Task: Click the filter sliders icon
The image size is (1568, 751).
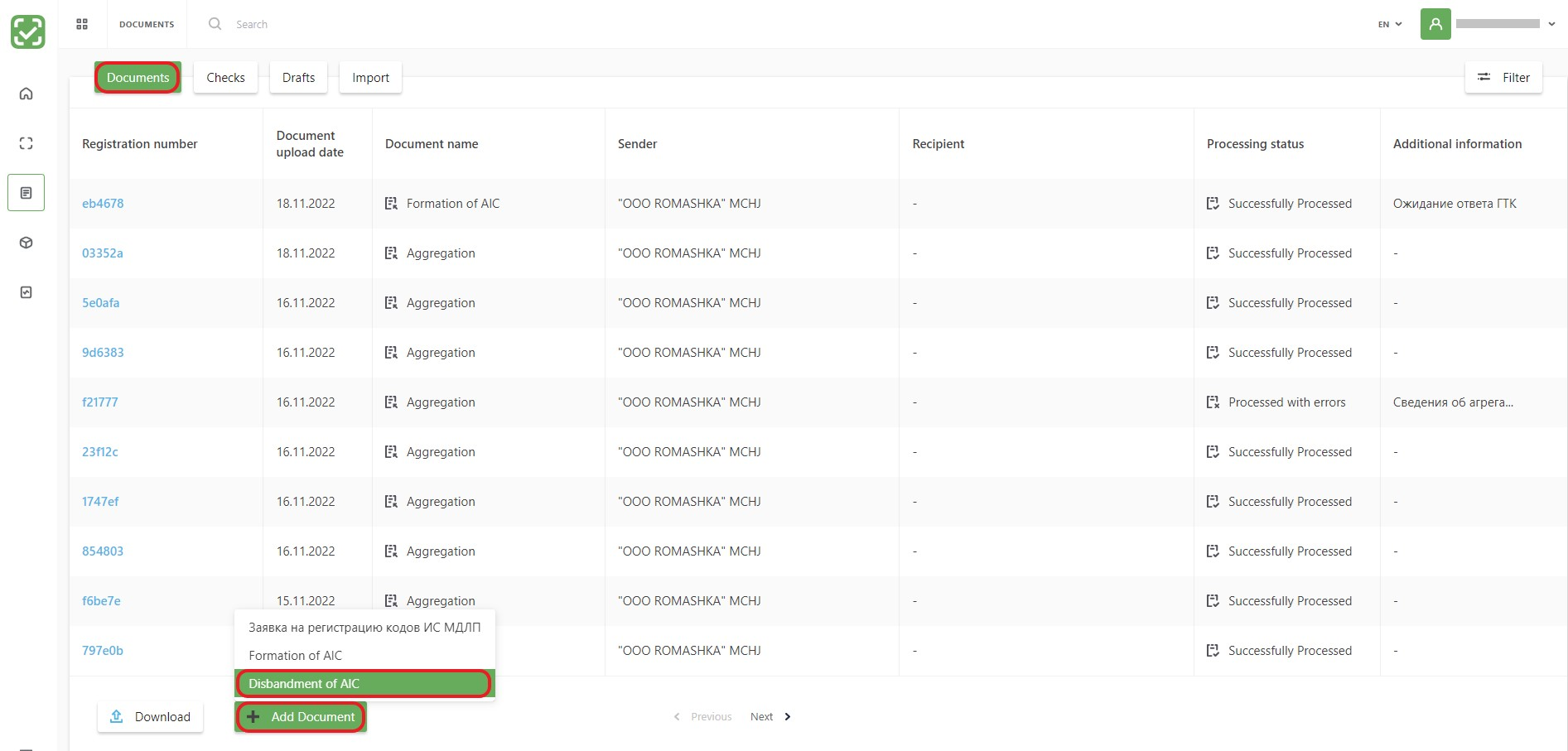Action: [x=1484, y=77]
